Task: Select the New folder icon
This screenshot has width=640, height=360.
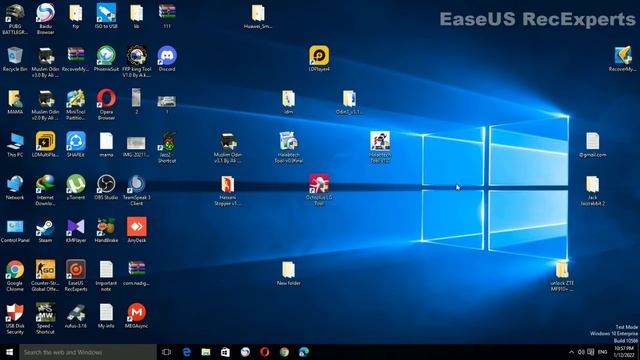Action: pos(289,273)
